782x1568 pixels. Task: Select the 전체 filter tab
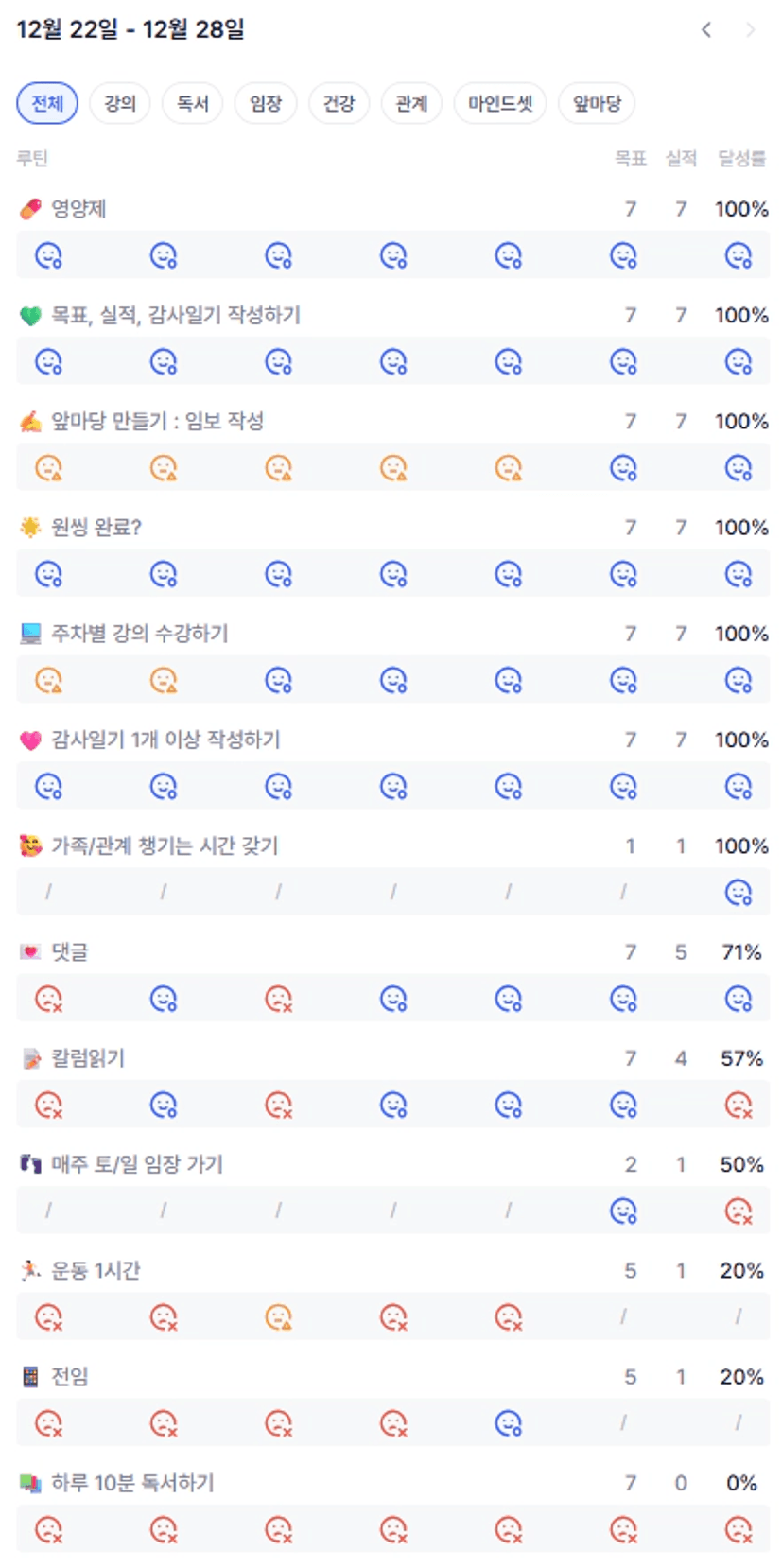click(x=47, y=103)
